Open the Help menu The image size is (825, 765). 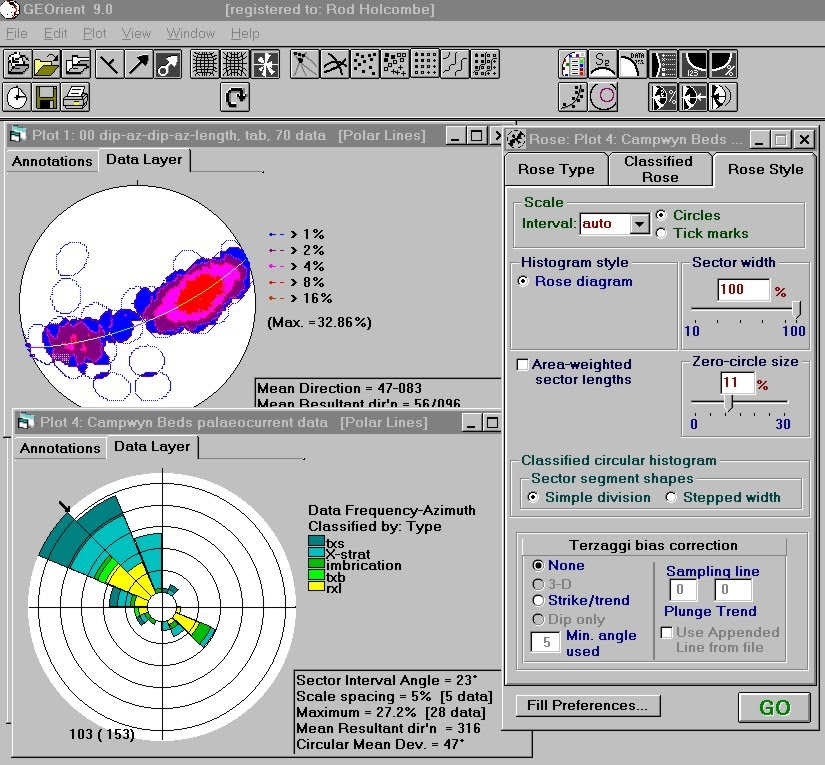(x=245, y=34)
